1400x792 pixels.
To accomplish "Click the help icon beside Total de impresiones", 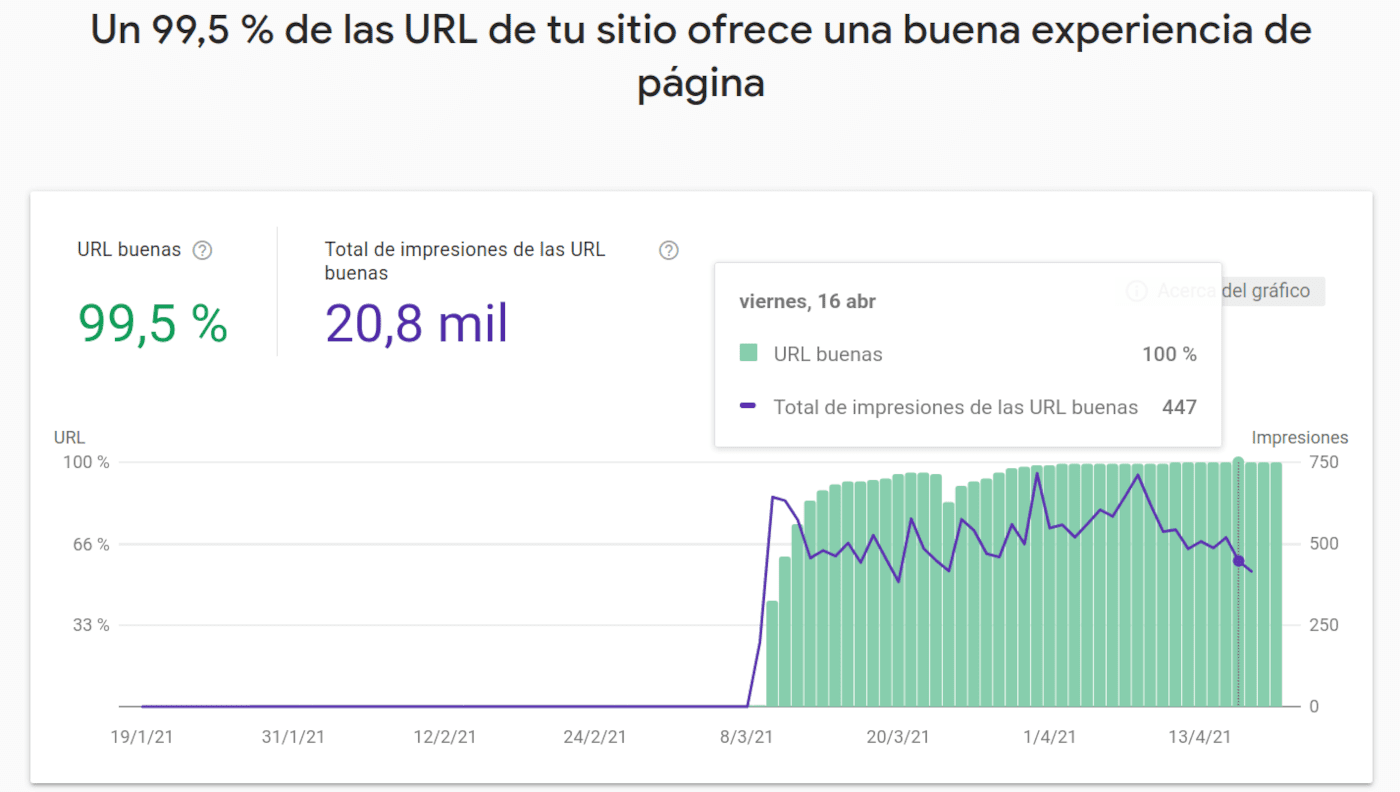I will pos(669,250).
